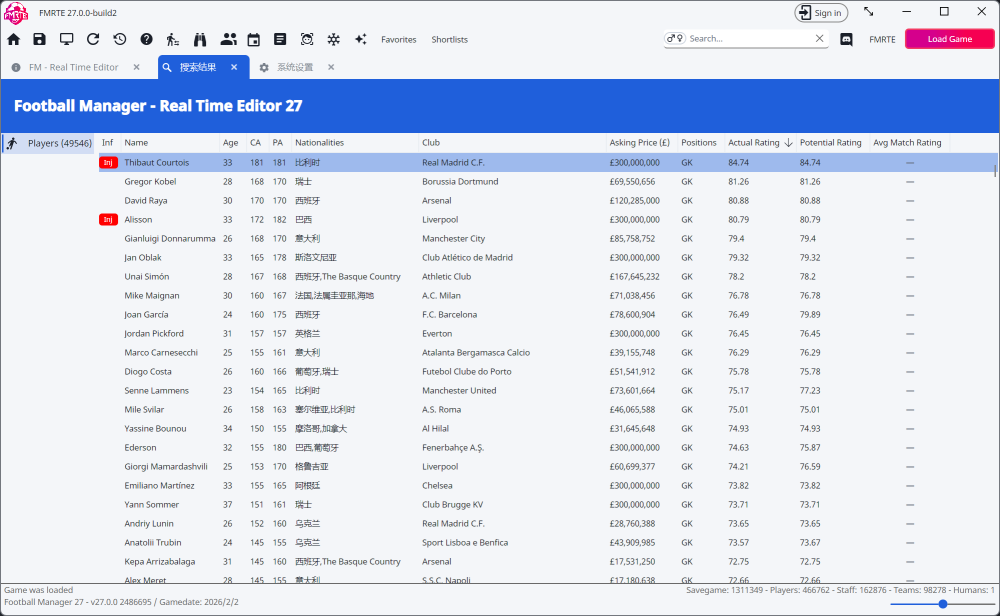Close the FM - Real Time Editor tab
The height and width of the screenshot is (616, 1000).
(136, 67)
